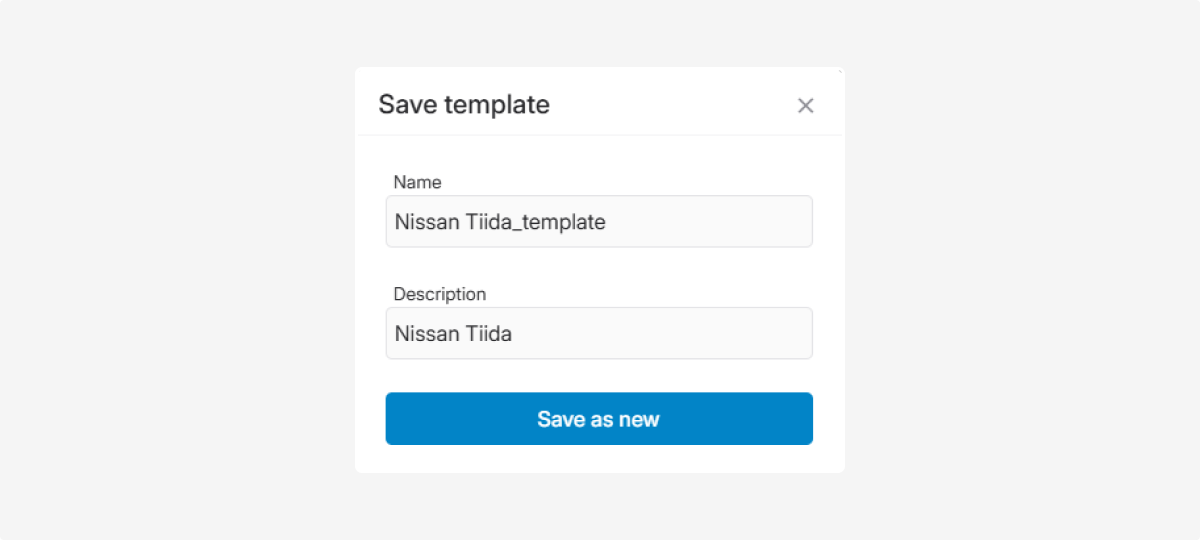Close the Save template dialog
Screen dimensions: 1200x540
pos(805,105)
